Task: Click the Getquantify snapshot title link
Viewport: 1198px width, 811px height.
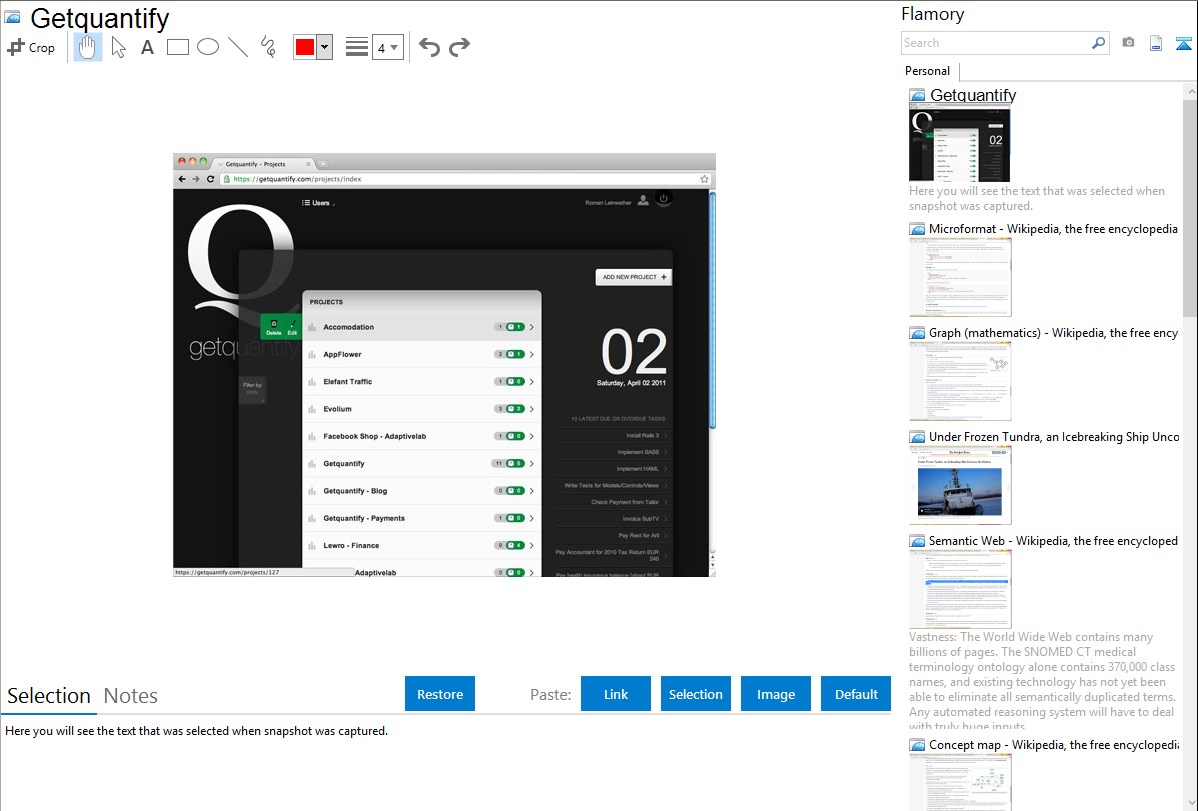Action: click(x=973, y=96)
